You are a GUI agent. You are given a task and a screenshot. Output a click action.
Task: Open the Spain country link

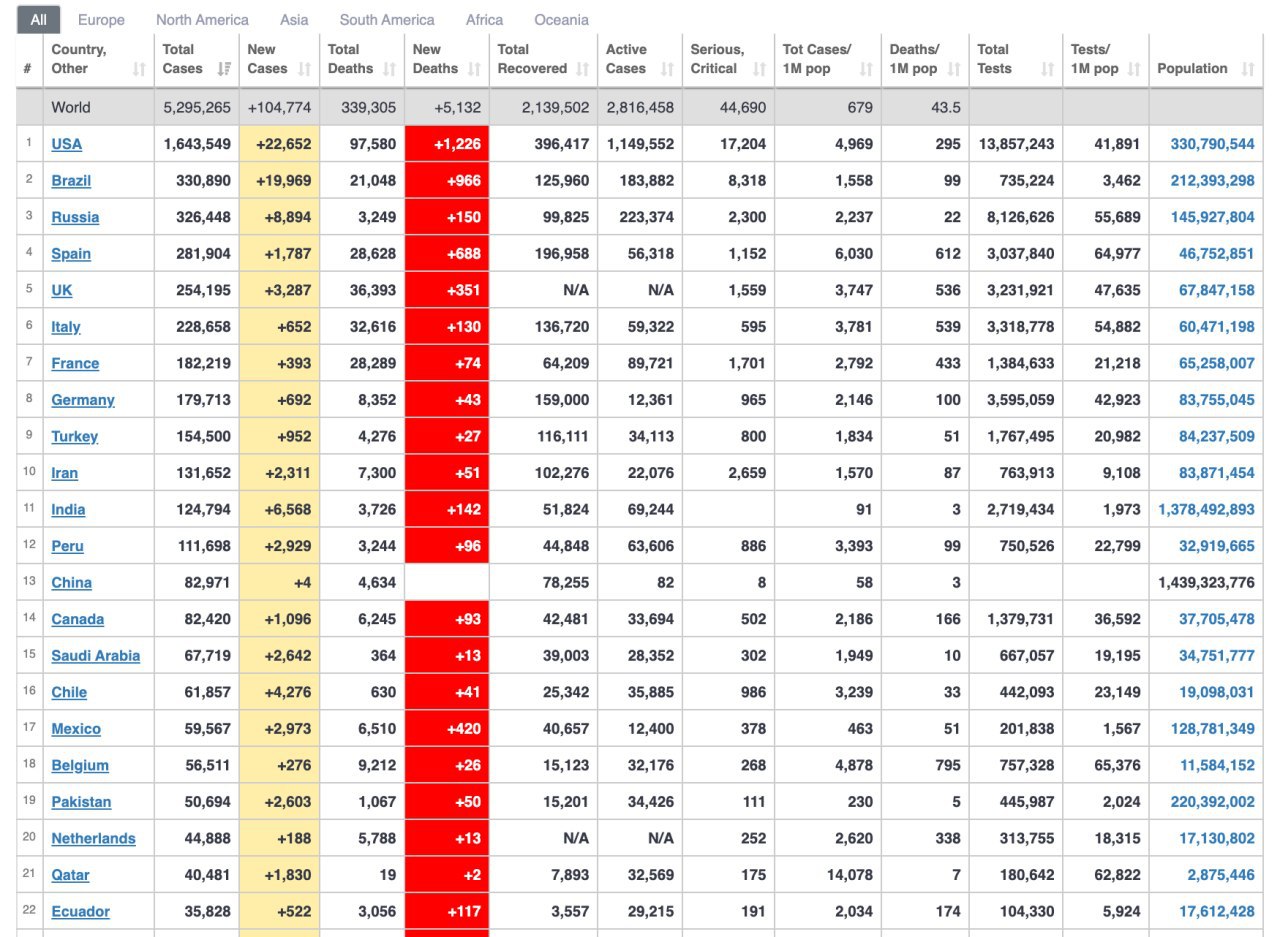(71, 254)
